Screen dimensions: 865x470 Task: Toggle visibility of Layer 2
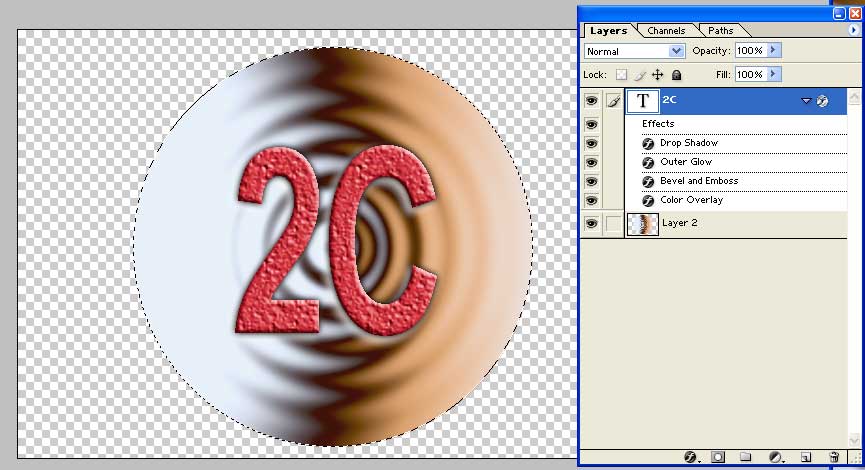[591, 224]
